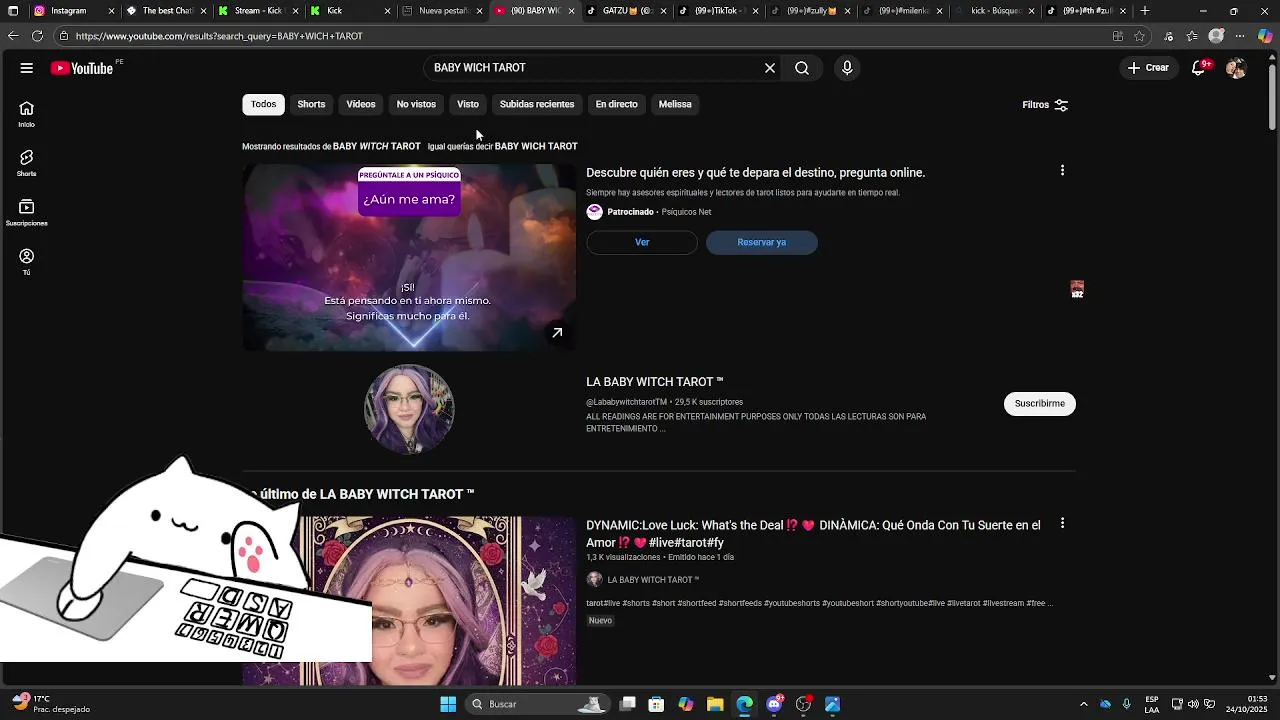
Task: Click the taskbar Buscar search box
Action: click(537, 704)
